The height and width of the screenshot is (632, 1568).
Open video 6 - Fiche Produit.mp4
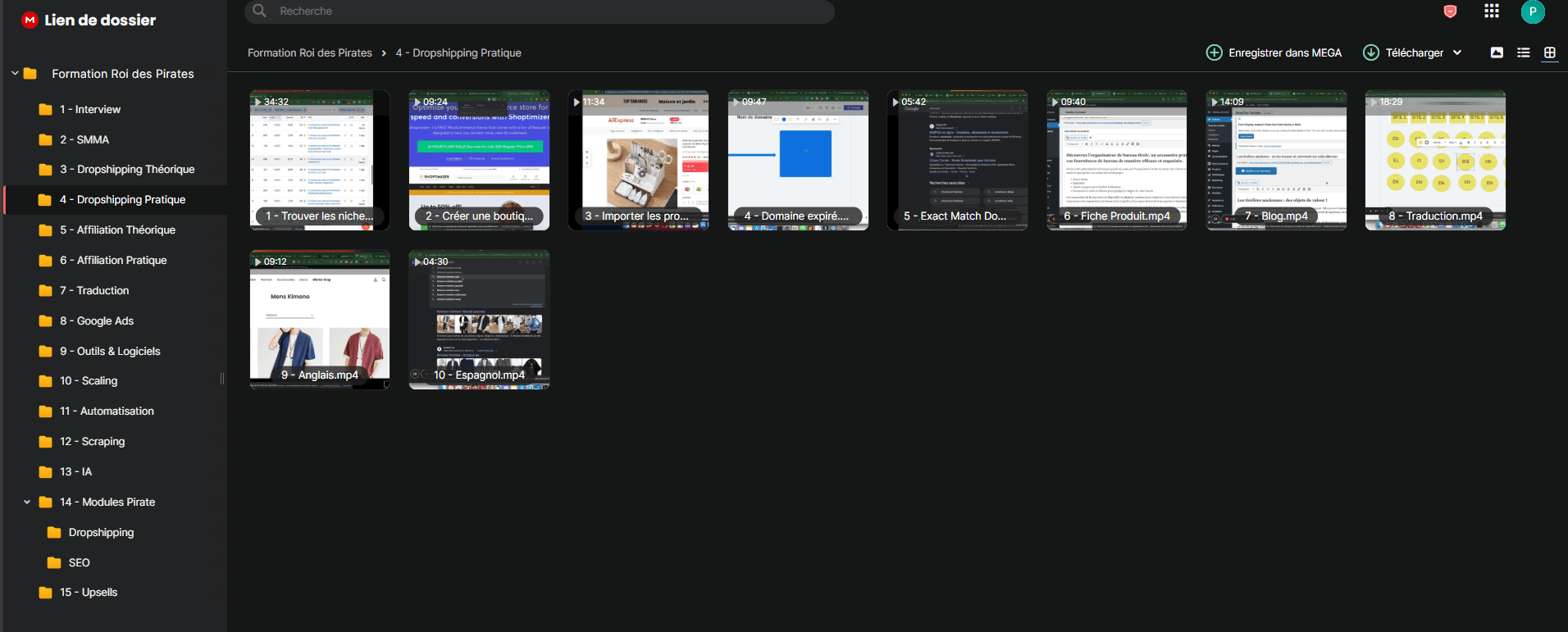pyautogui.click(x=1117, y=160)
